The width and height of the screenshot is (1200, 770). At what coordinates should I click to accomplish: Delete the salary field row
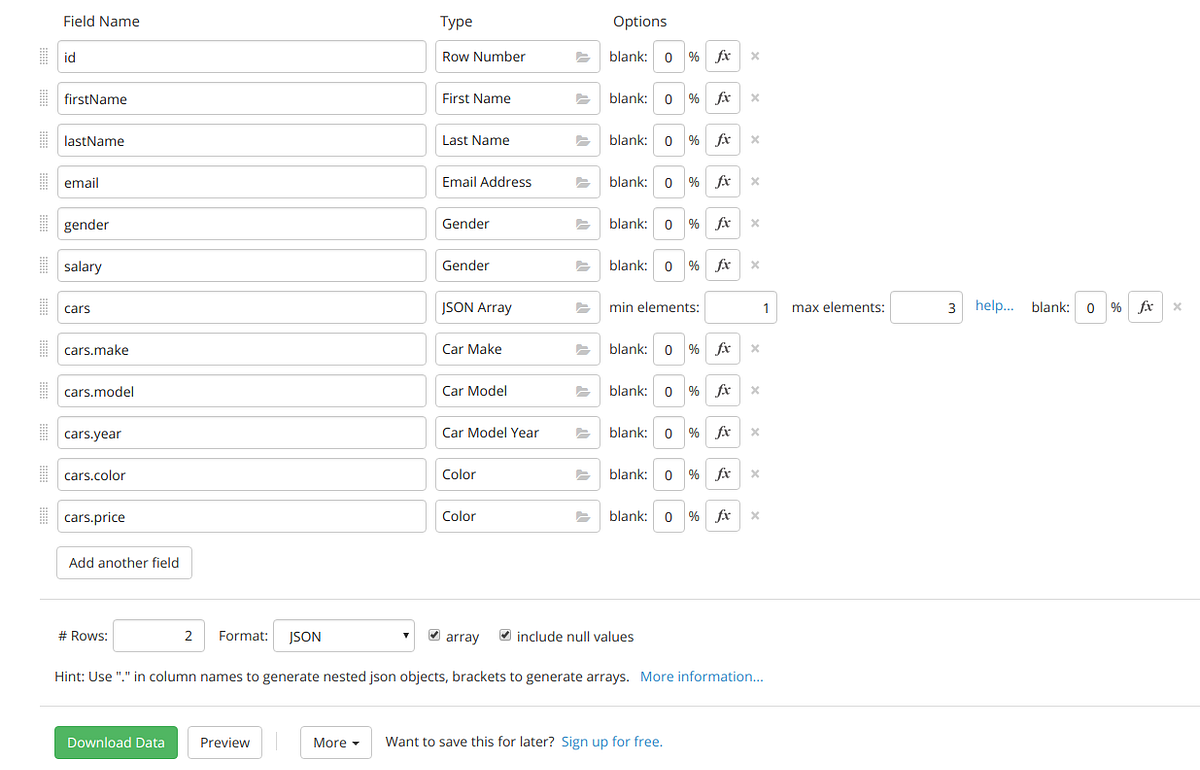755,266
